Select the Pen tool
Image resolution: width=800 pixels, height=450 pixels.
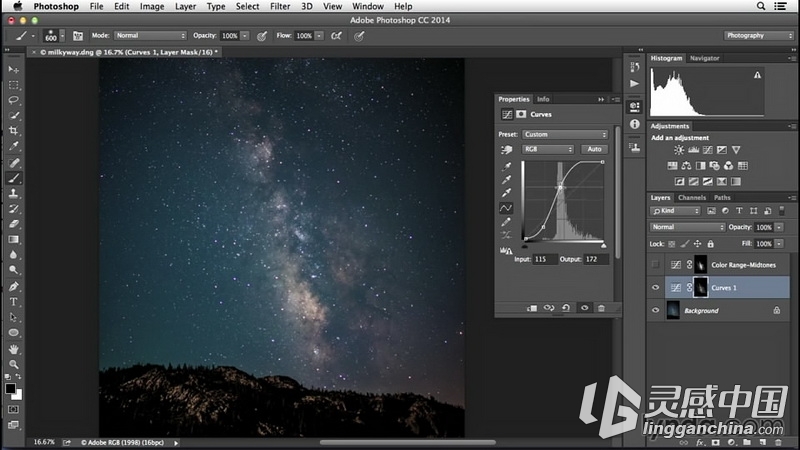pyautogui.click(x=14, y=286)
